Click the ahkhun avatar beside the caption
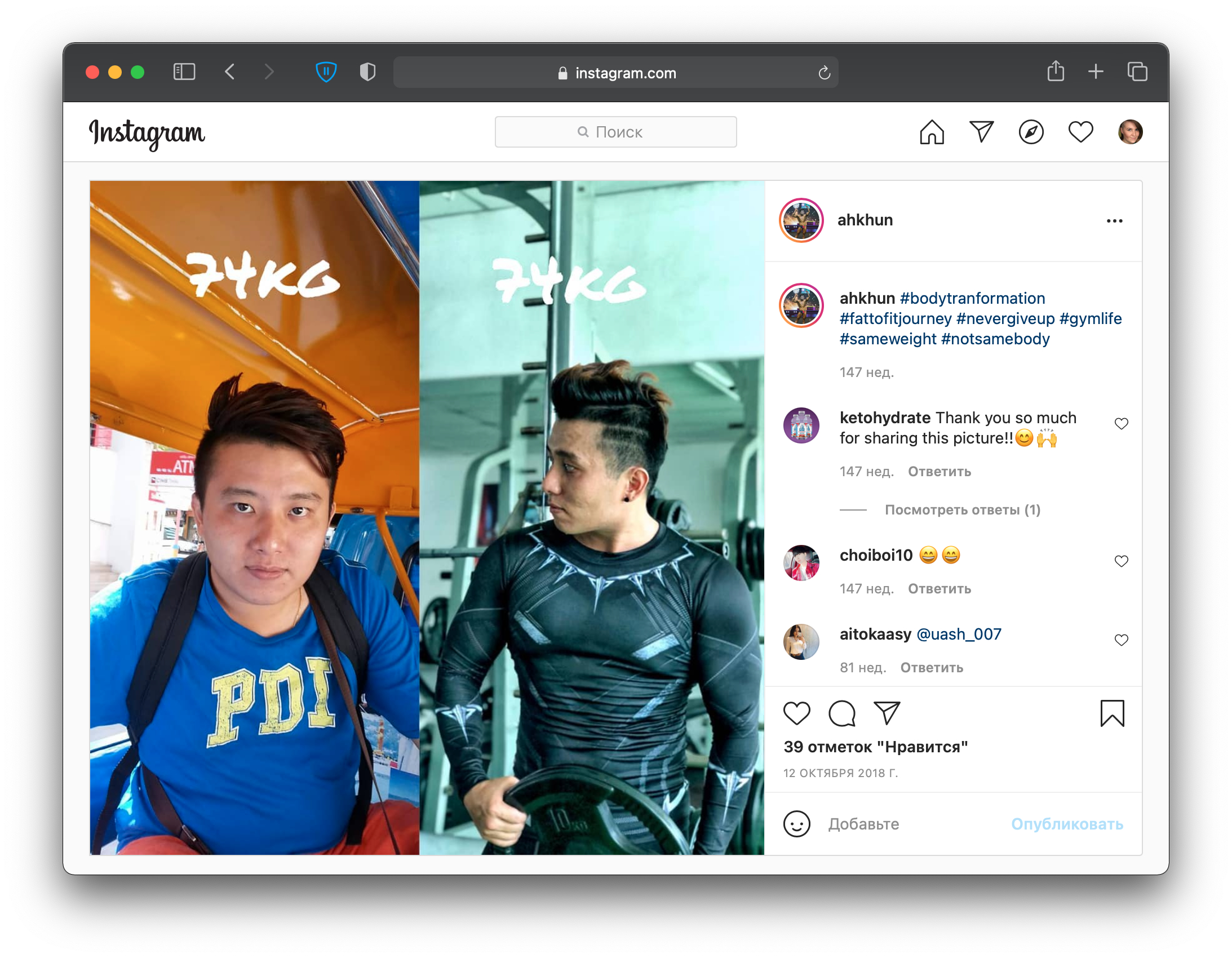This screenshot has height=958, width=1232. [801, 305]
